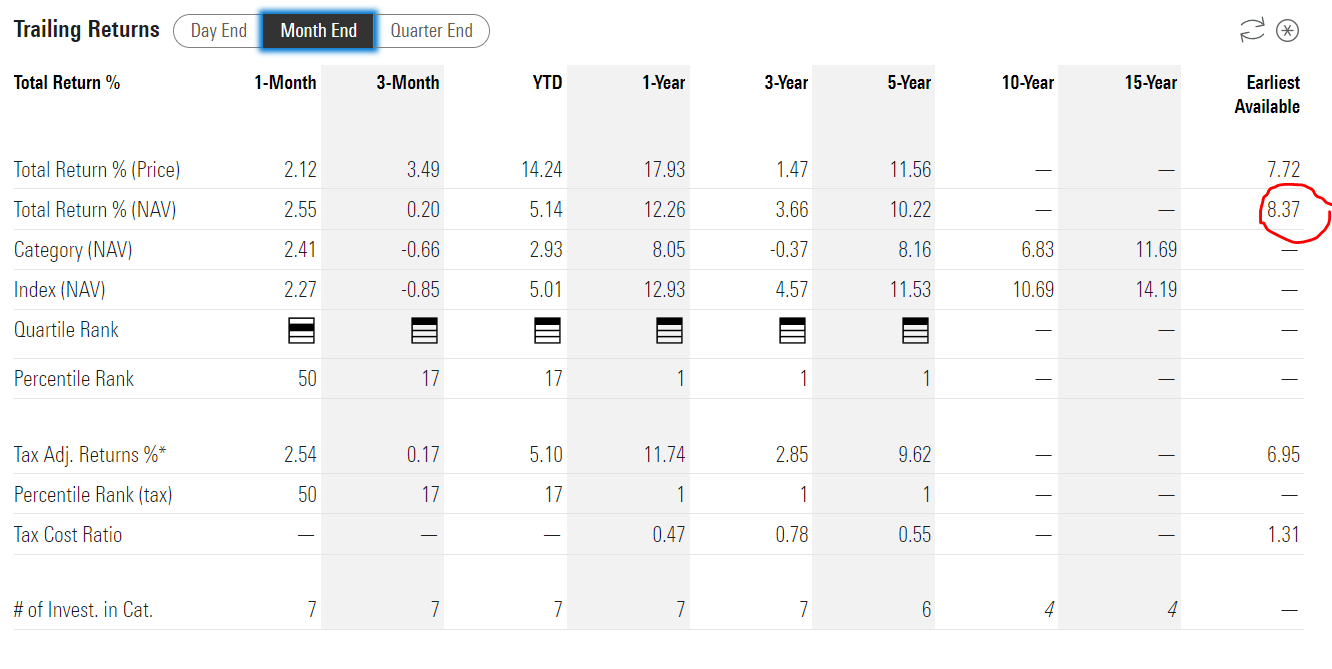Switch to the Quarter End view
This screenshot has height=669, width=1332.
pos(433,30)
